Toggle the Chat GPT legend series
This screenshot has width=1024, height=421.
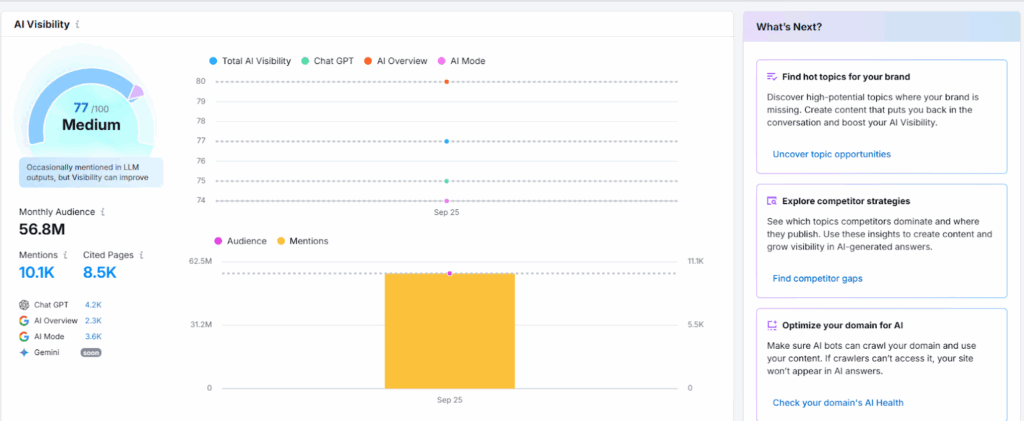tap(326, 61)
